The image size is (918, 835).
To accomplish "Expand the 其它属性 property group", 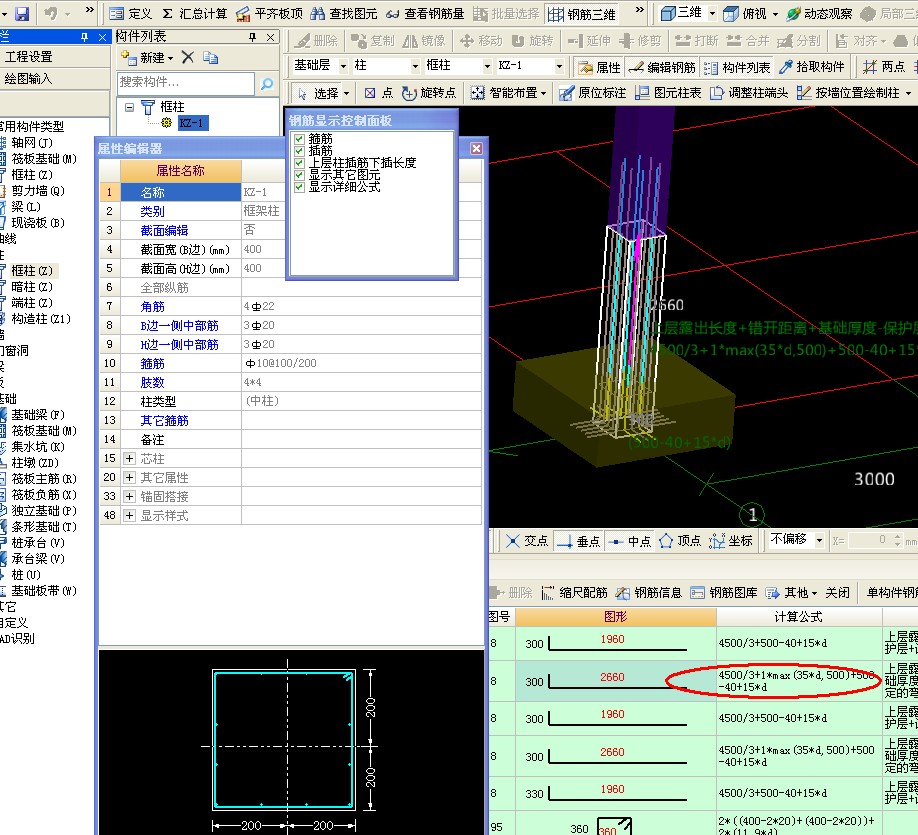I will click(130, 478).
